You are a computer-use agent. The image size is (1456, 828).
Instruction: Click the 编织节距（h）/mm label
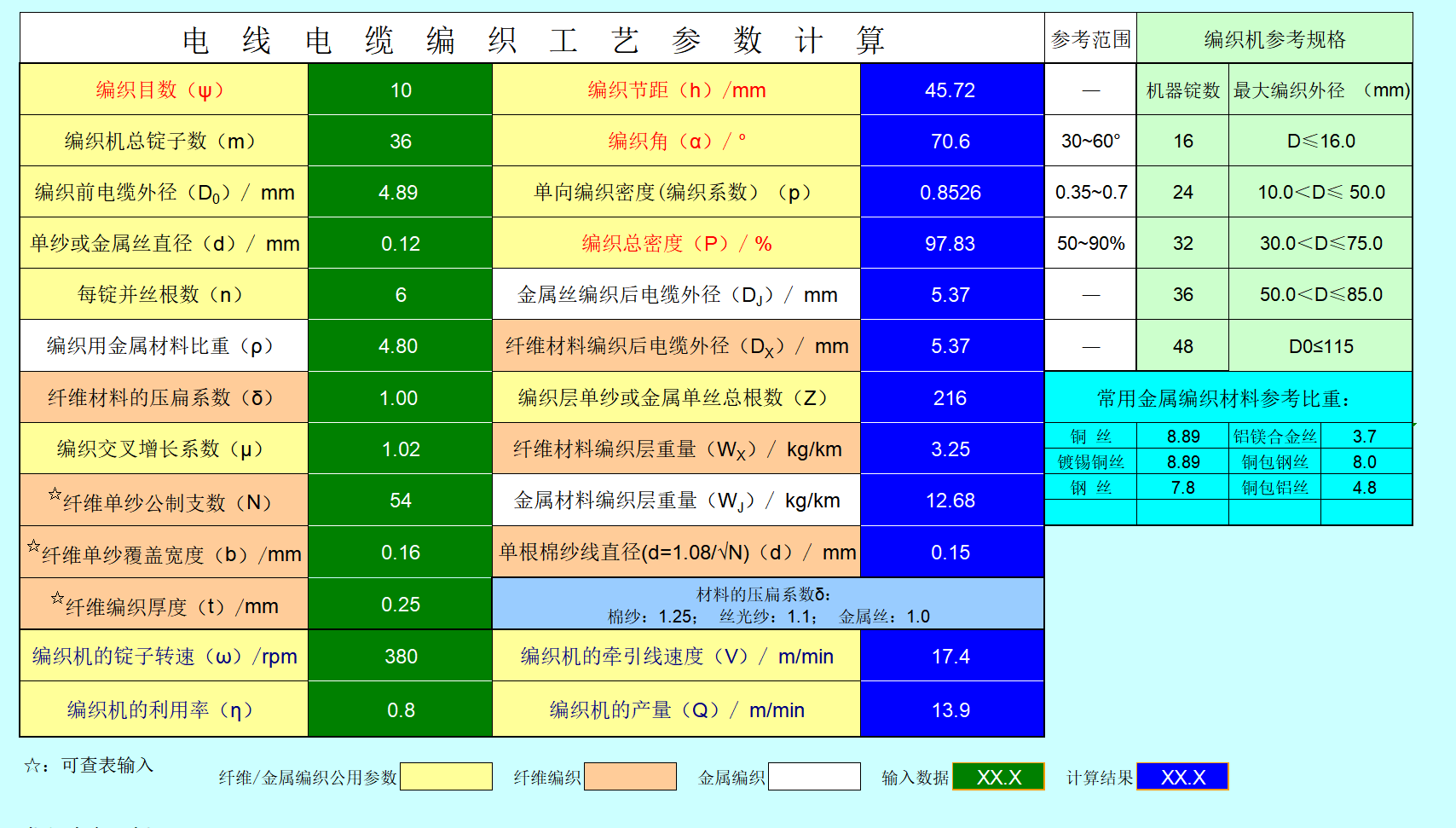(676, 90)
